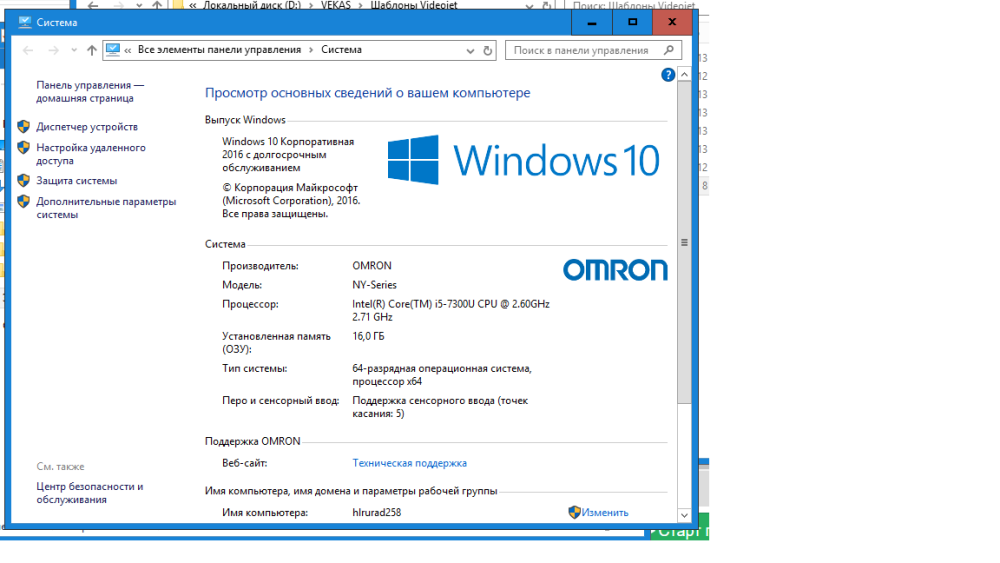
Task: Go forward with the right arrow
Action: (x=54, y=50)
